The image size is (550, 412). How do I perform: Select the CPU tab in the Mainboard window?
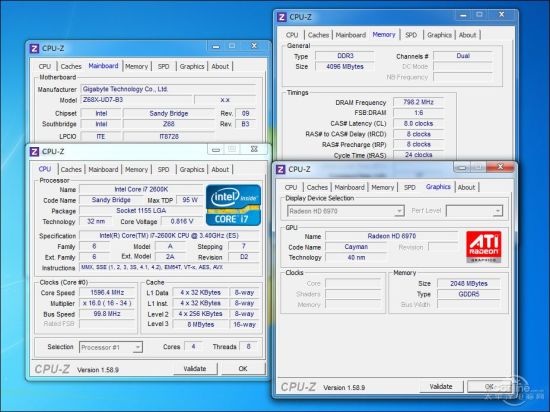[x=45, y=66]
